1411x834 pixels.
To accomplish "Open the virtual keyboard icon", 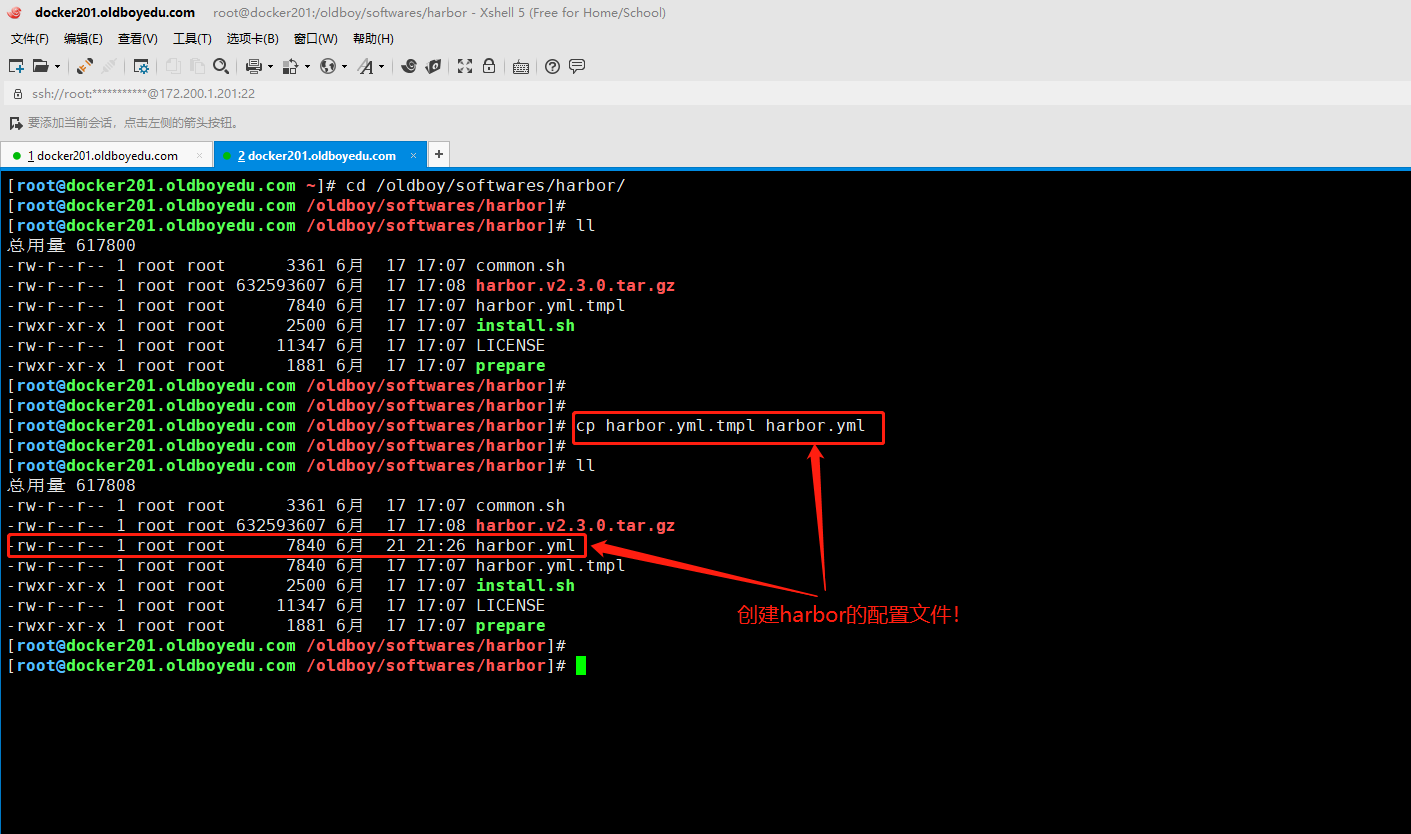I will coord(520,67).
